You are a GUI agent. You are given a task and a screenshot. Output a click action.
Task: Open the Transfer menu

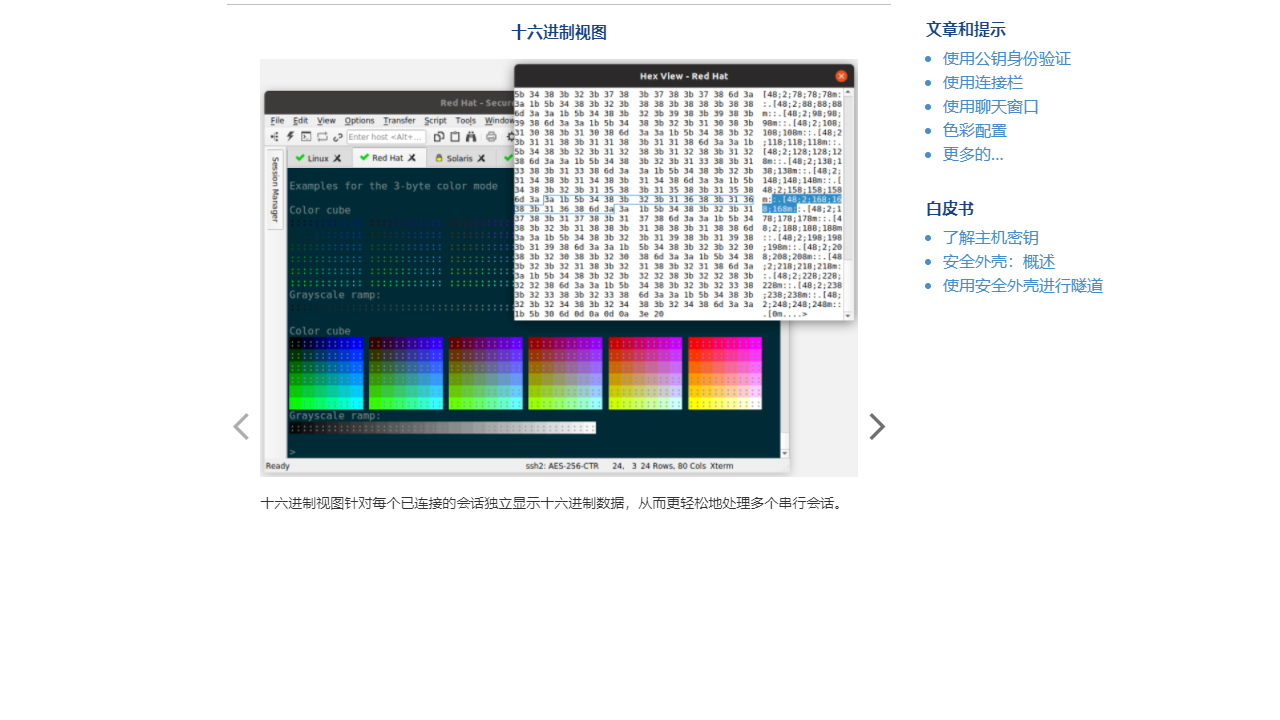400,121
